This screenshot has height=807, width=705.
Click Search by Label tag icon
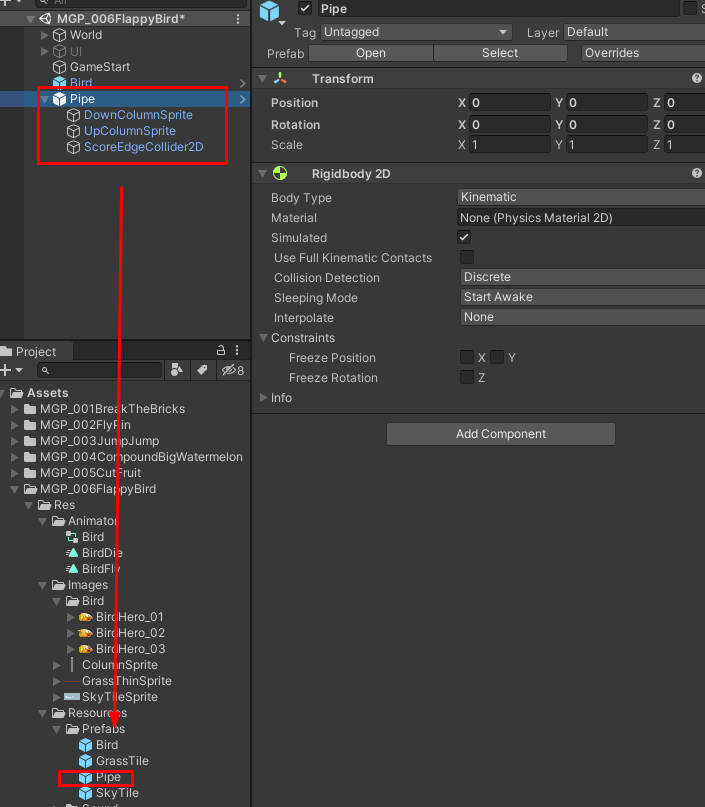click(202, 370)
